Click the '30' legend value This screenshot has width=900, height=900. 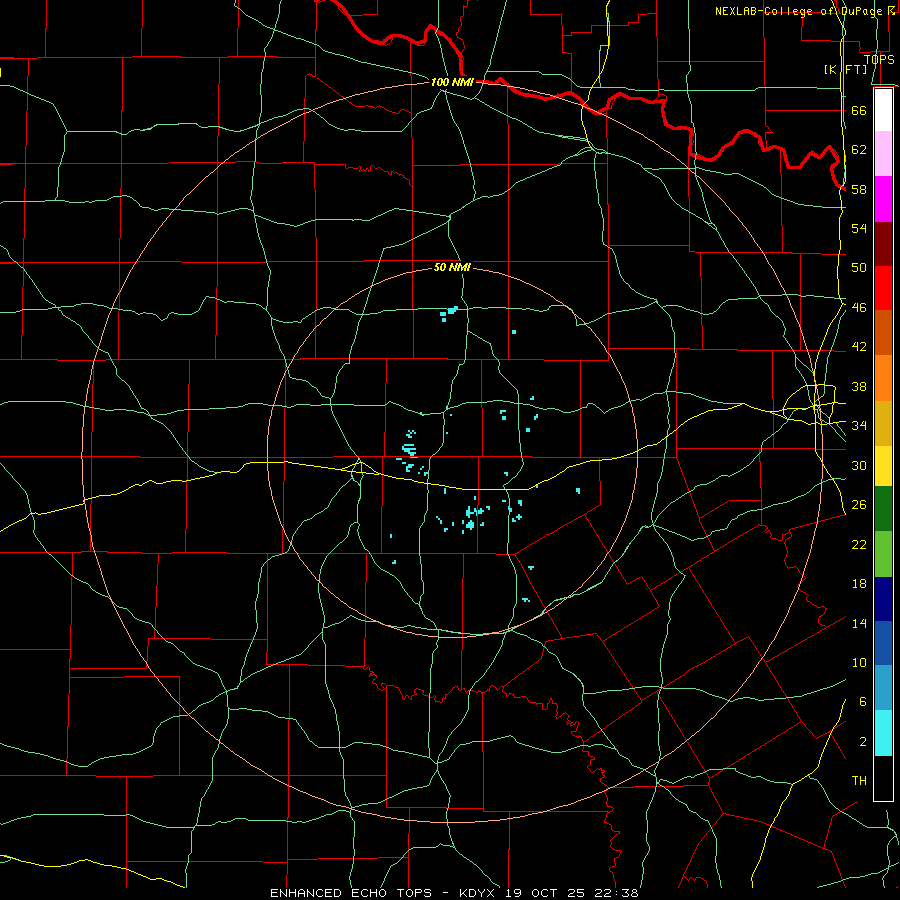coord(859,465)
